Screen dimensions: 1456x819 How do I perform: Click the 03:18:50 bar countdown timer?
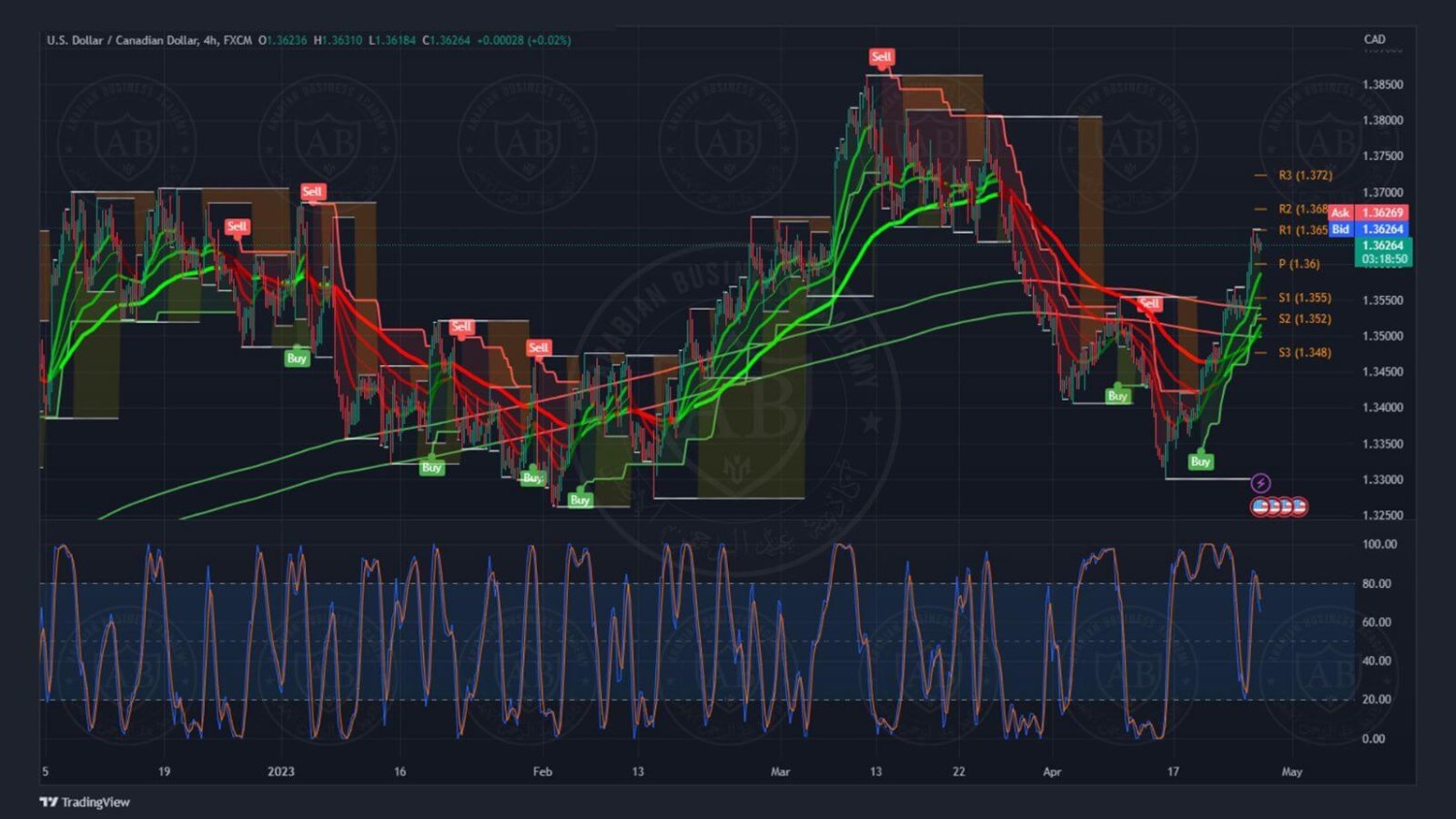(1384, 259)
